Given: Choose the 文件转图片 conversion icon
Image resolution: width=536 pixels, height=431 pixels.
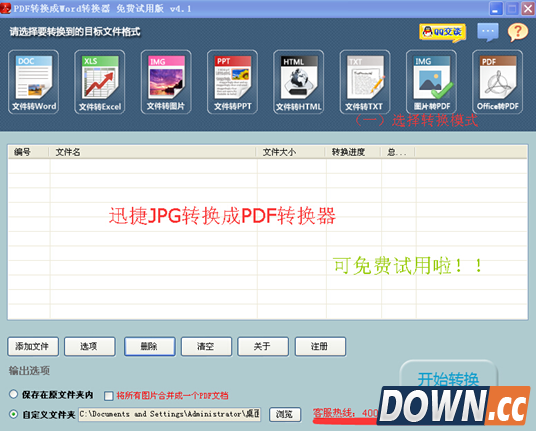Looking at the screenshot, I should 166,82.
